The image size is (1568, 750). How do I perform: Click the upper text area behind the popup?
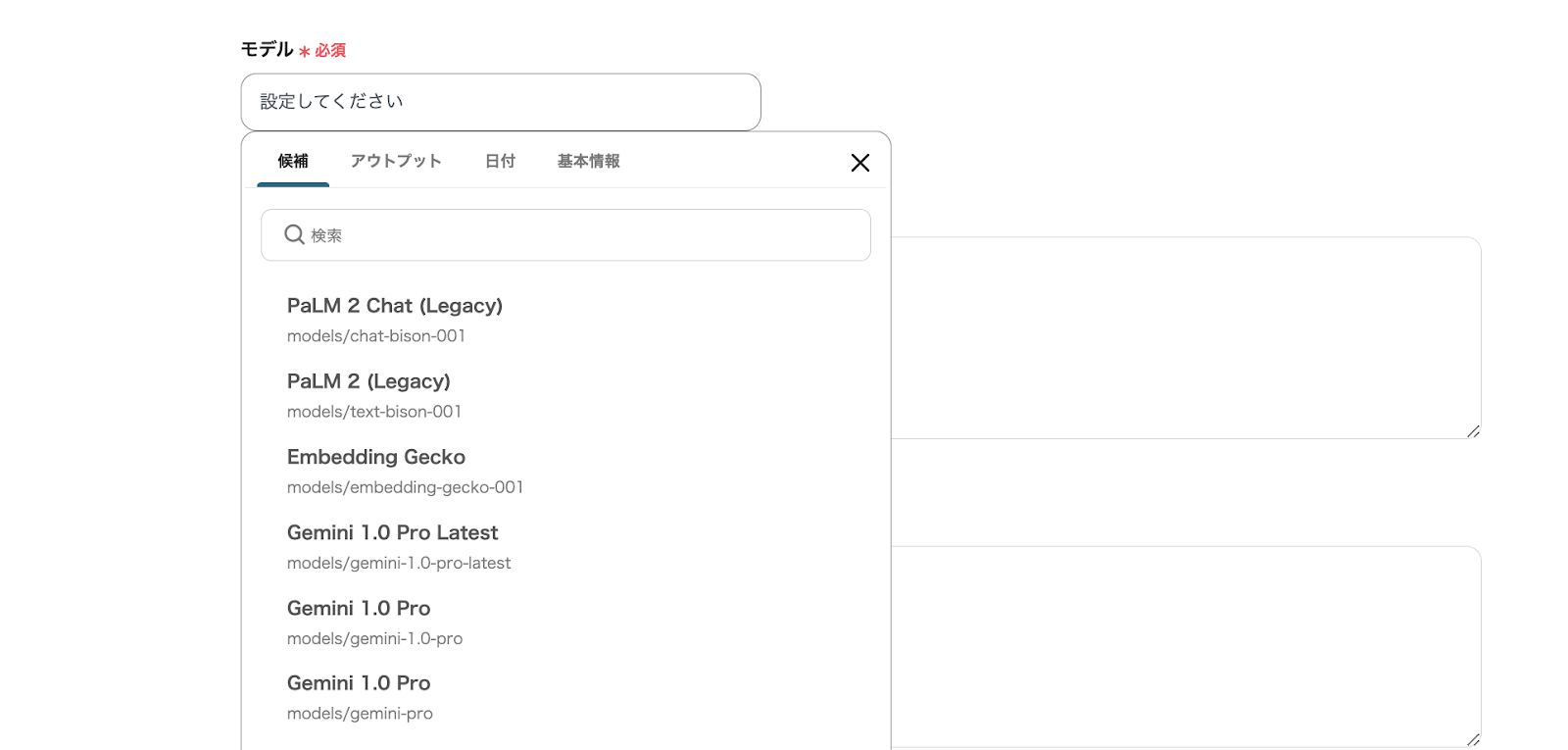[1186, 337]
